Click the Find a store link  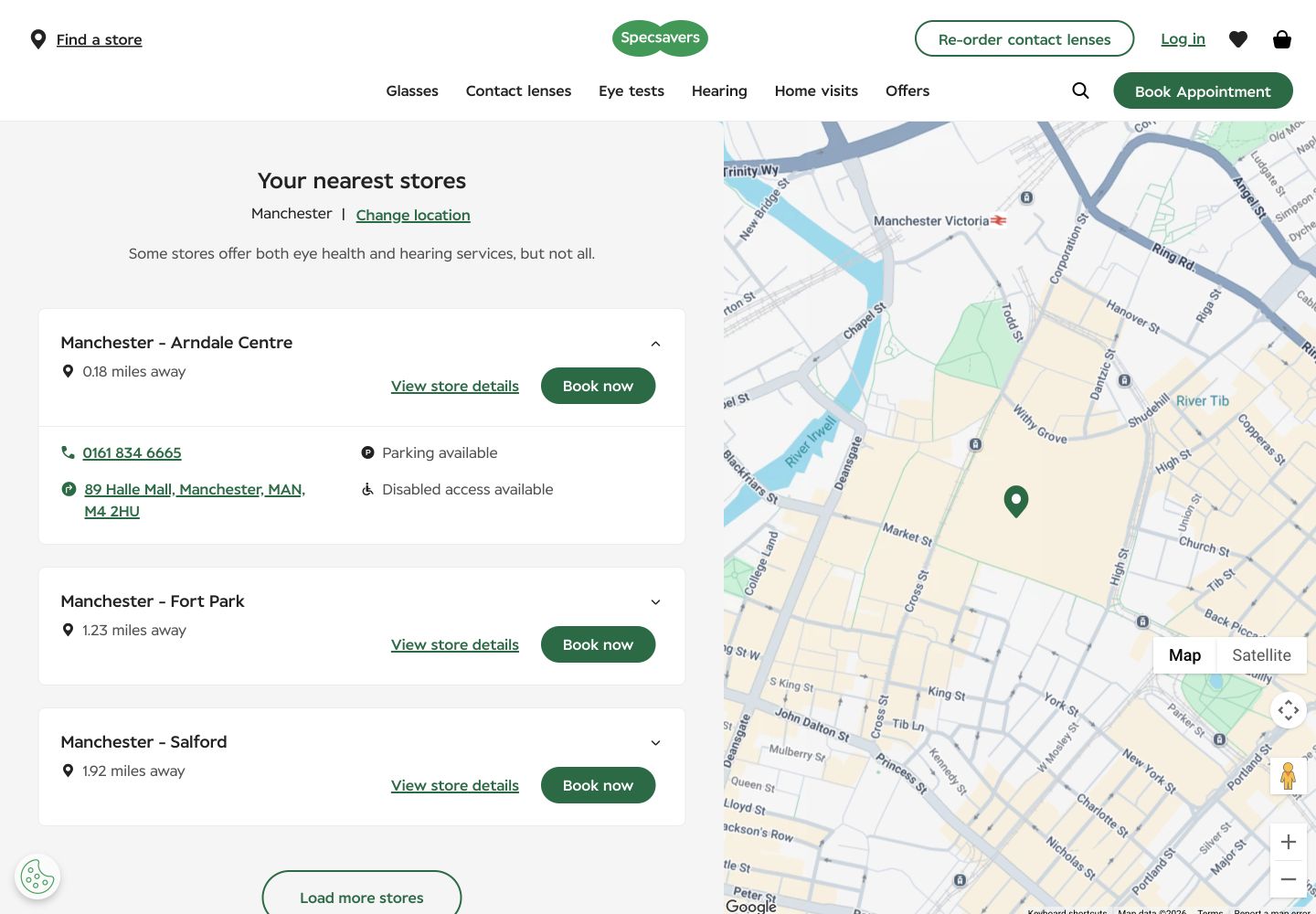tap(99, 39)
